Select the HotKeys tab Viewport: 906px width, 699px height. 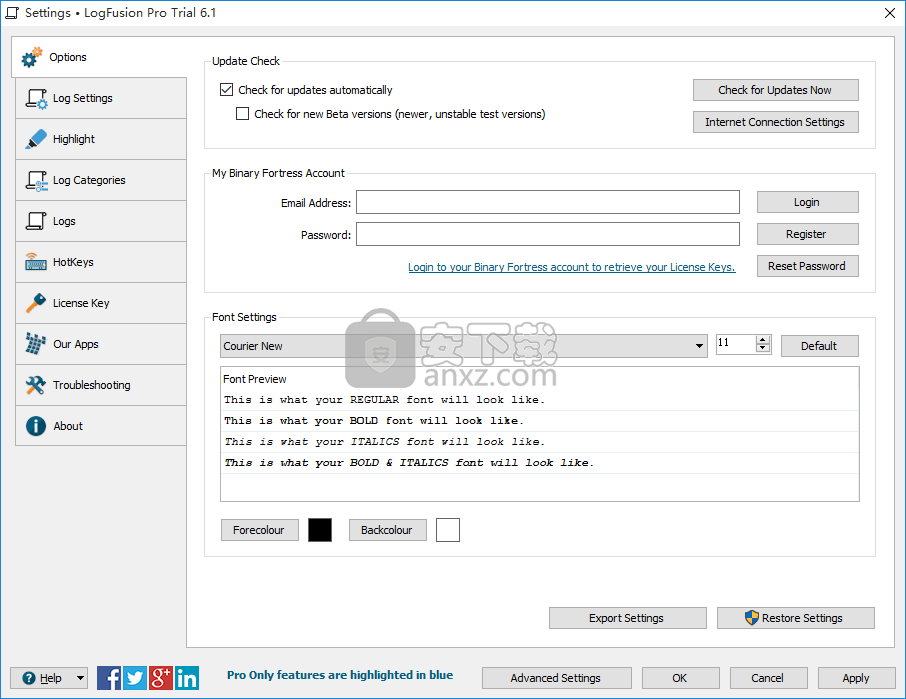[x=101, y=262]
